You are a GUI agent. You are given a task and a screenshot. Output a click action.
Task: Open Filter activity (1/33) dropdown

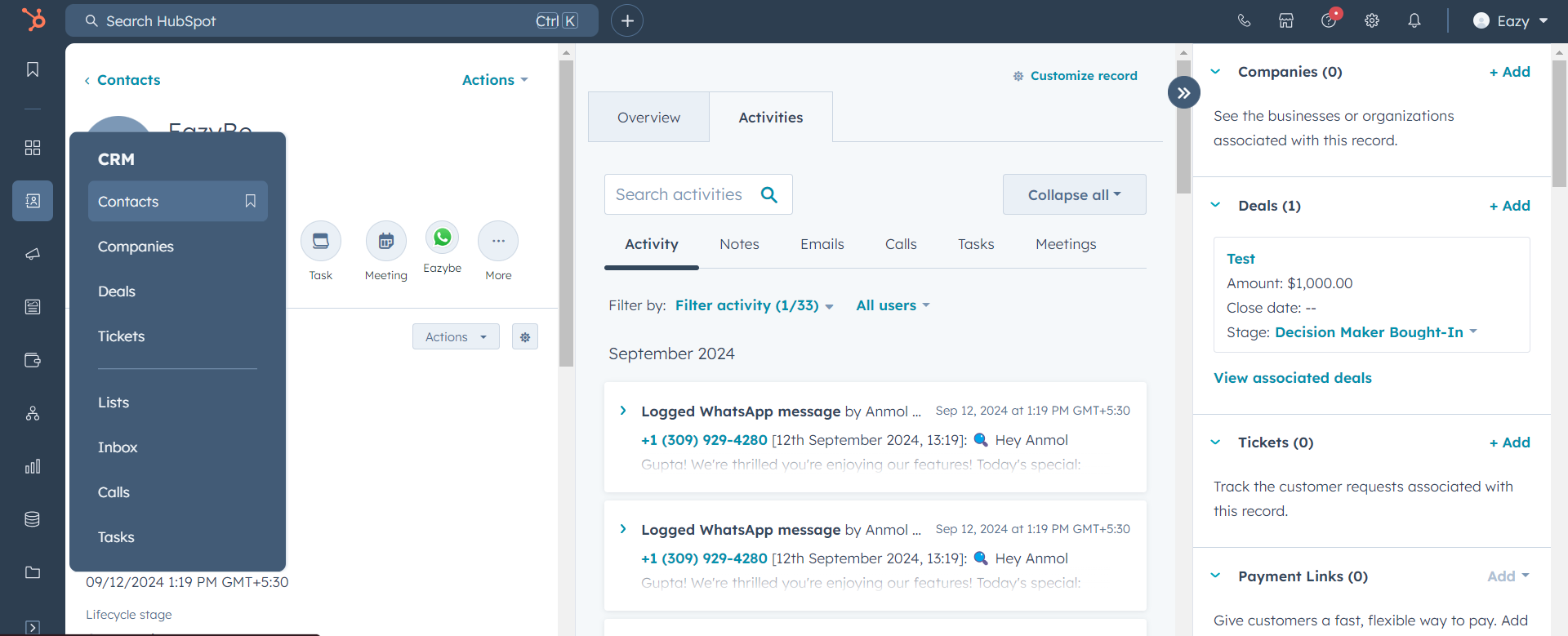(x=754, y=305)
